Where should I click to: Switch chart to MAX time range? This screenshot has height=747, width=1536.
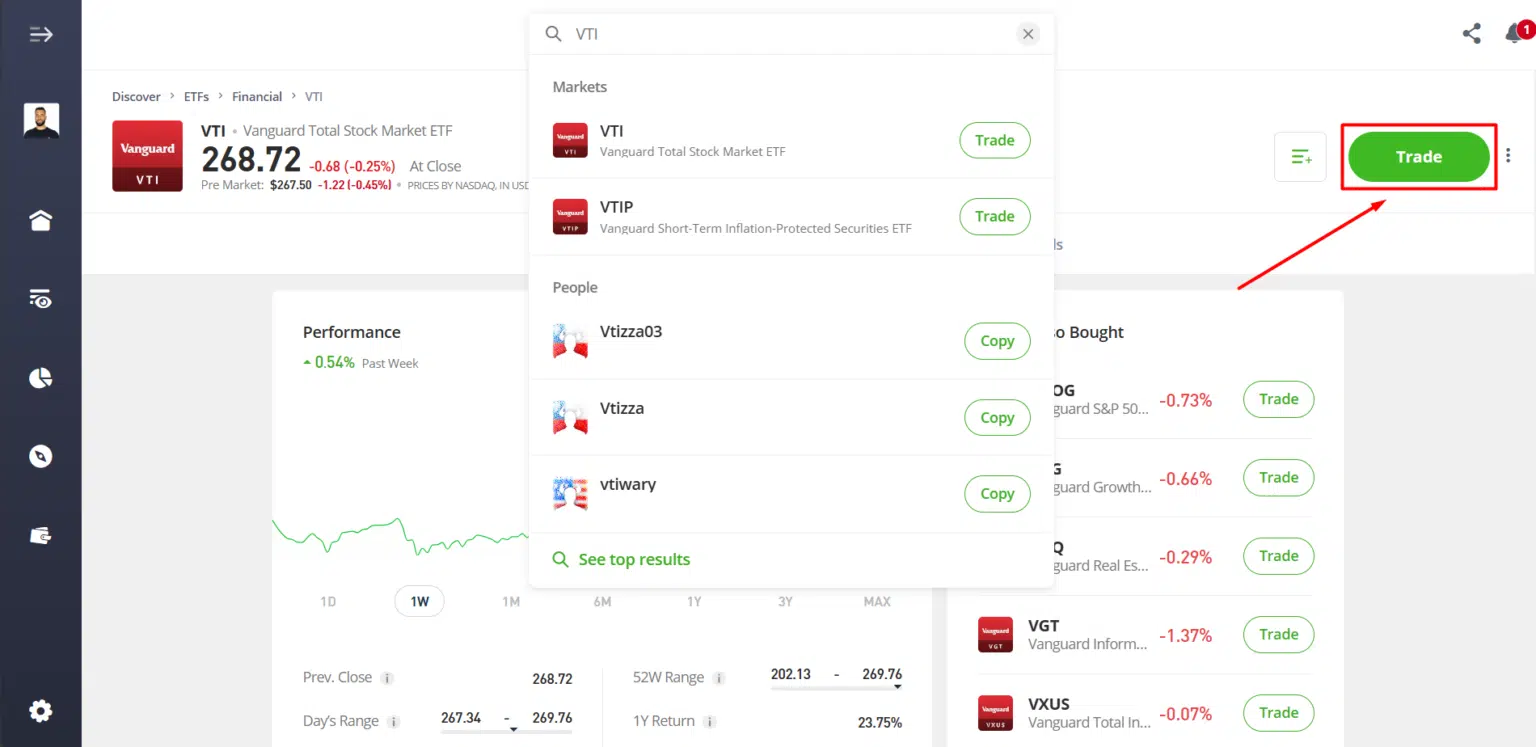(x=876, y=601)
